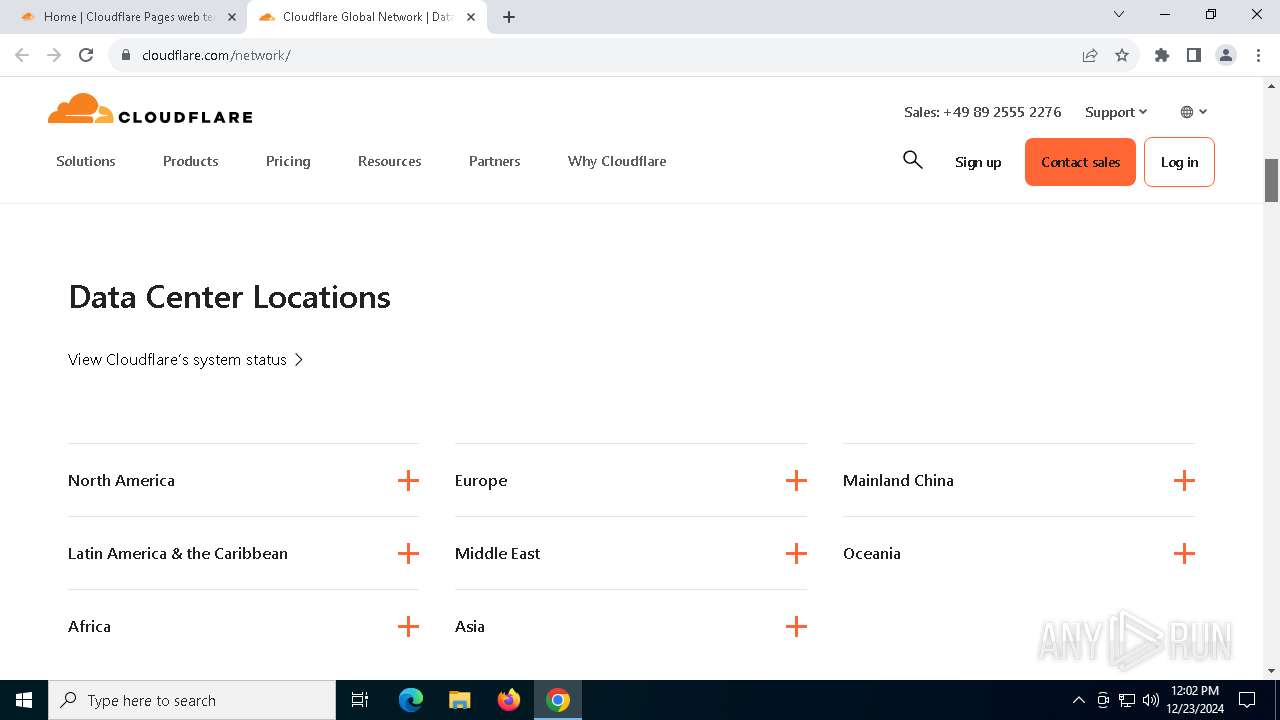View site security lock info

pyautogui.click(x=126, y=55)
